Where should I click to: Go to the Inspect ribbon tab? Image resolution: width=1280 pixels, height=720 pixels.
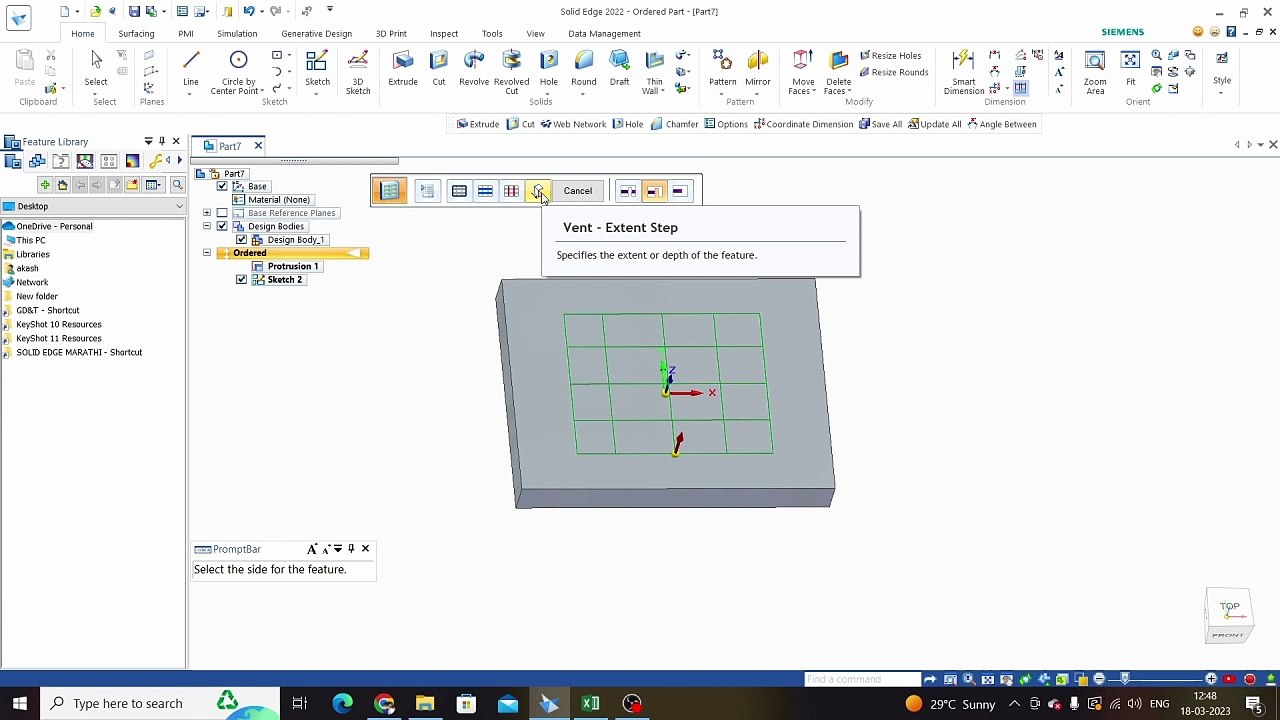(x=444, y=34)
